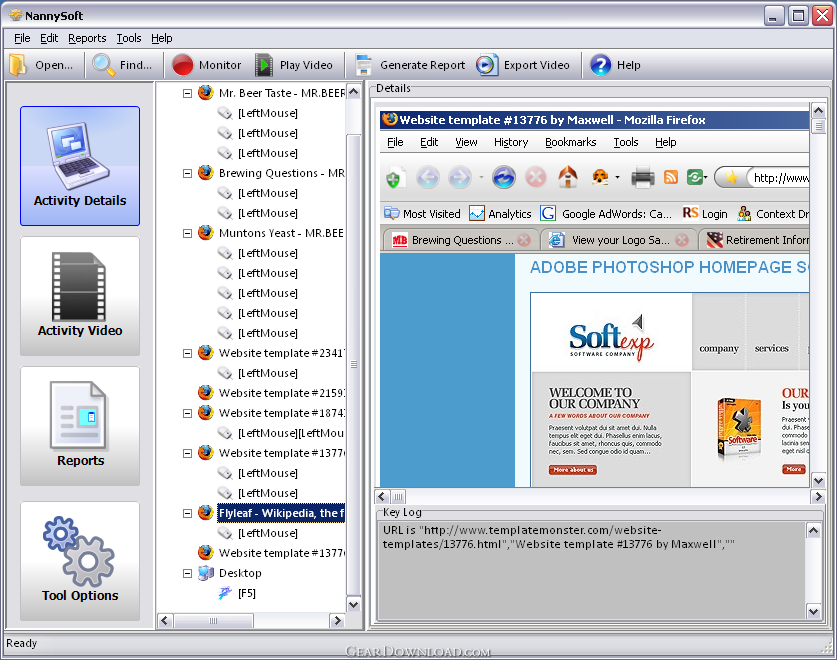837x660 pixels.
Task: Click the Details view scroll up arrow
Action: pos(818,111)
